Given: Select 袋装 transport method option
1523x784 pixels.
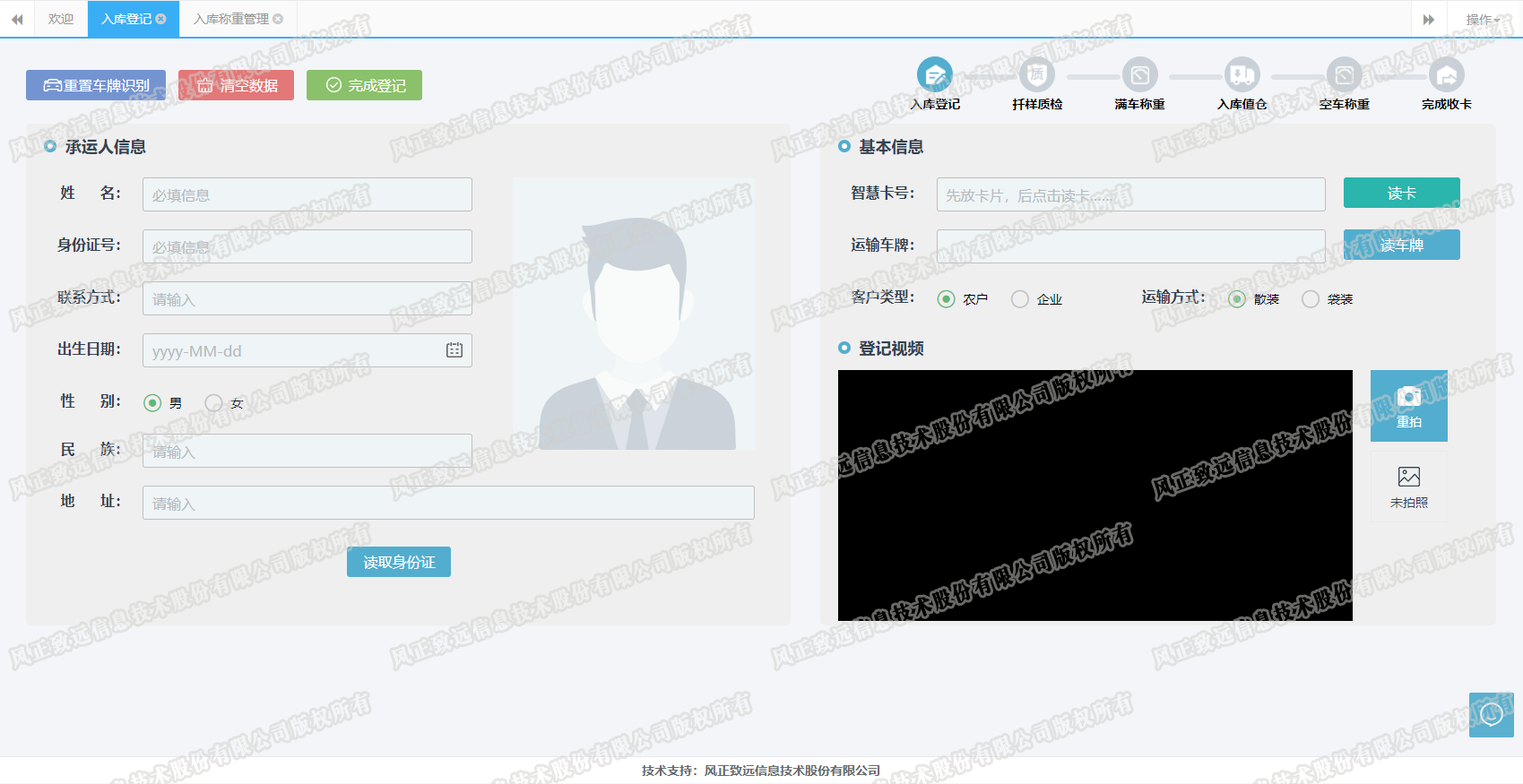Looking at the screenshot, I should [1311, 299].
